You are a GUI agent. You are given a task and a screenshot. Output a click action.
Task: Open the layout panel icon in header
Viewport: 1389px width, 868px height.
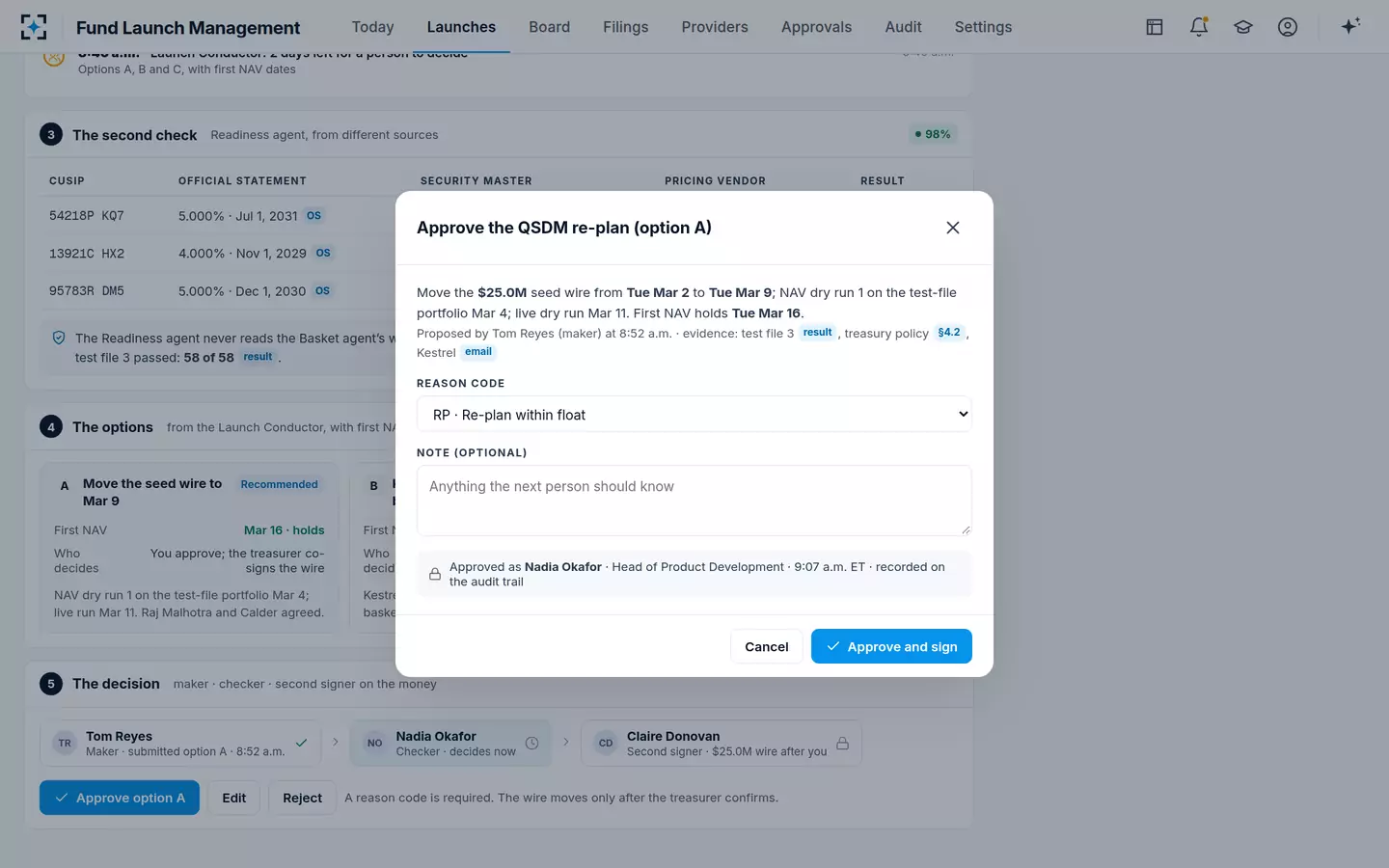tap(1155, 27)
